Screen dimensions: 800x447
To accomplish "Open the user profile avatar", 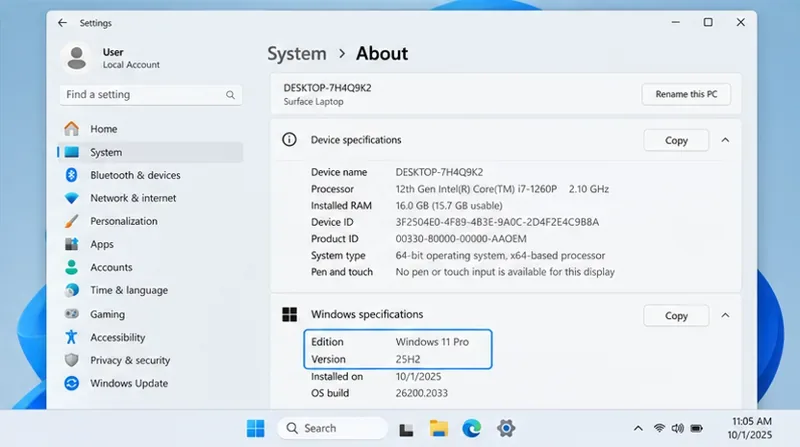I will point(77,58).
